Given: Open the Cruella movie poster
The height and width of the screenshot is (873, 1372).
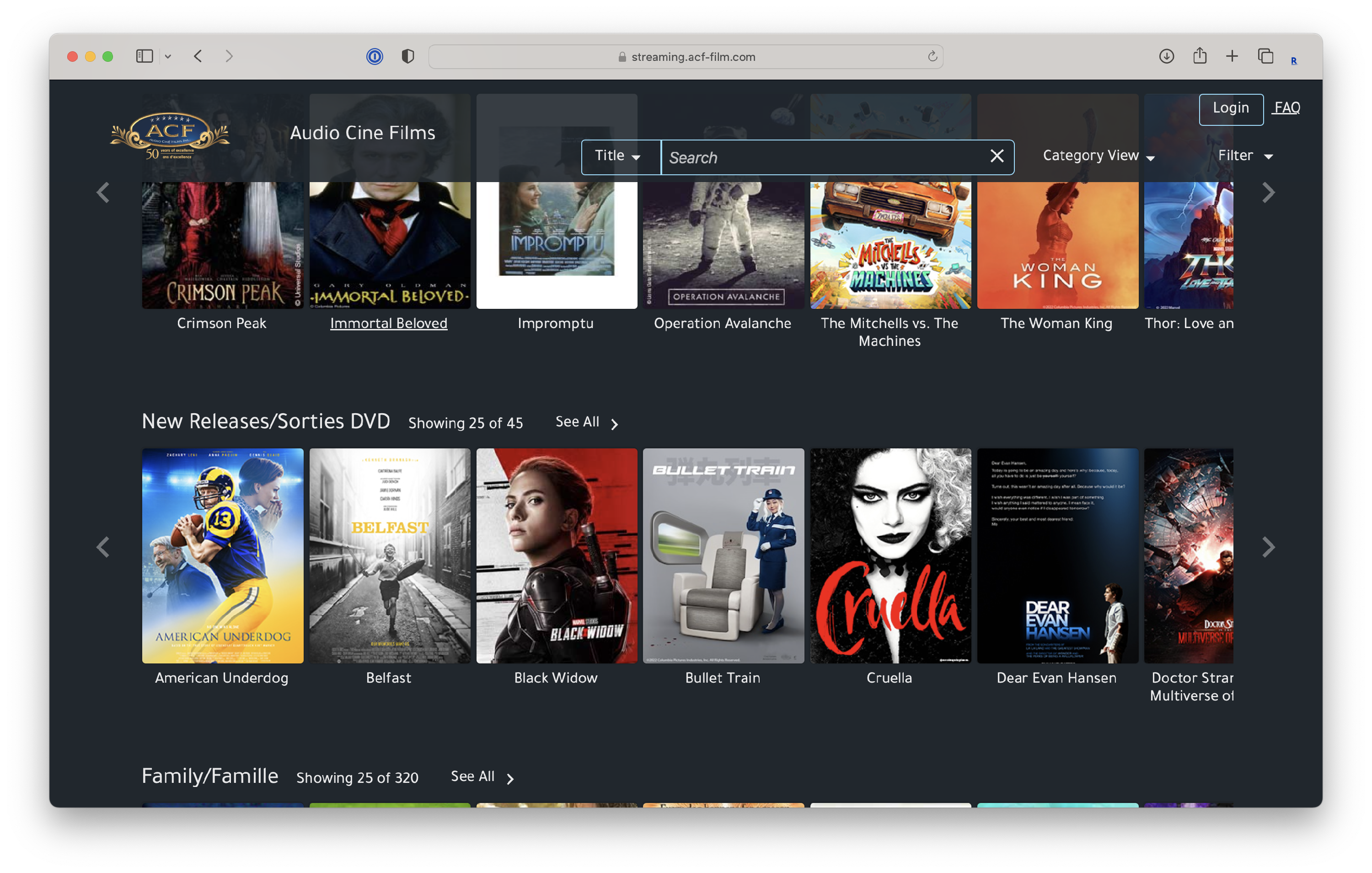Looking at the screenshot, I should point(890,555).
